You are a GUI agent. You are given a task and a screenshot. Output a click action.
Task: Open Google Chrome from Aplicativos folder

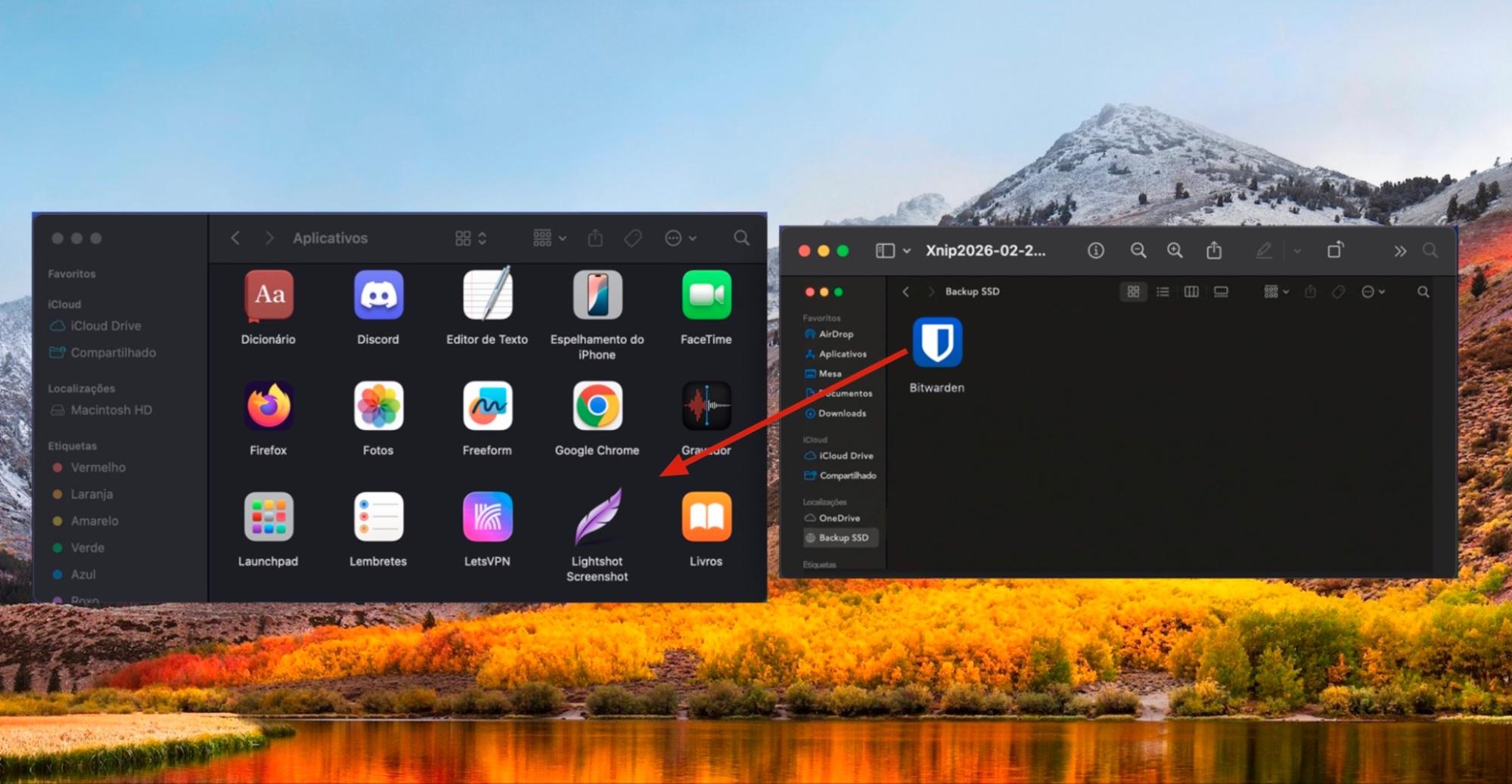tap(597, 407)
